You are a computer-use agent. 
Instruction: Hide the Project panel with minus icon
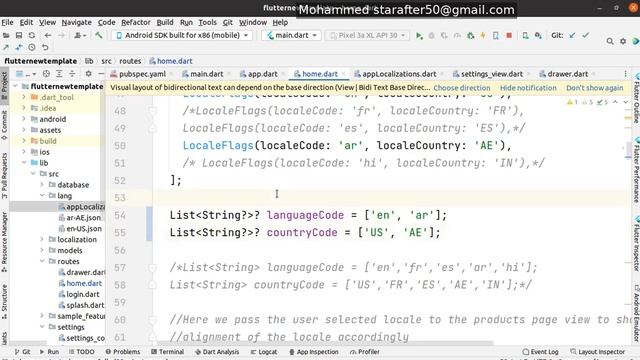(101, 74)
